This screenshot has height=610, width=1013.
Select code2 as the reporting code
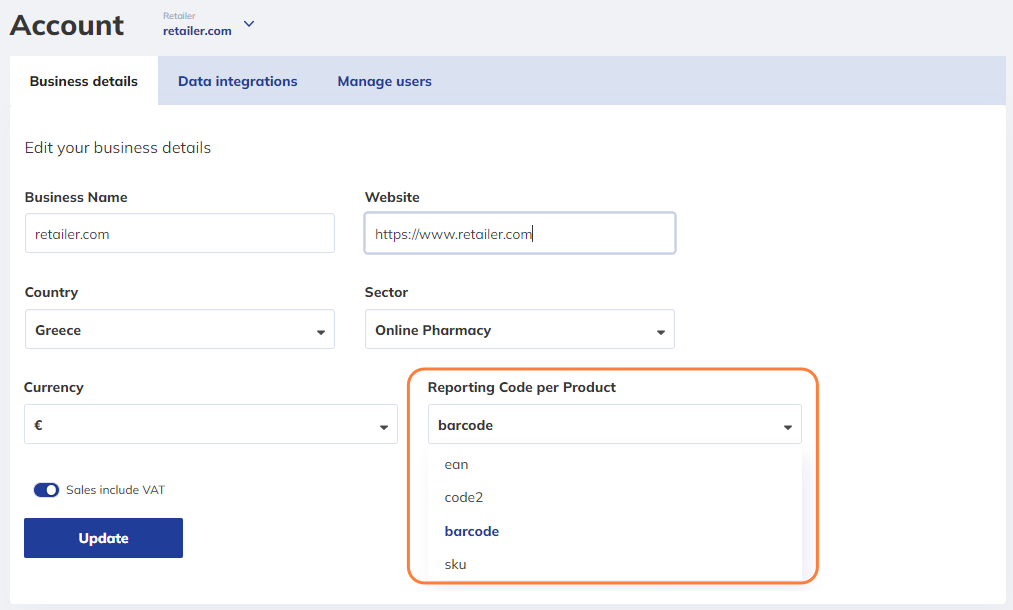pos(464,497)
